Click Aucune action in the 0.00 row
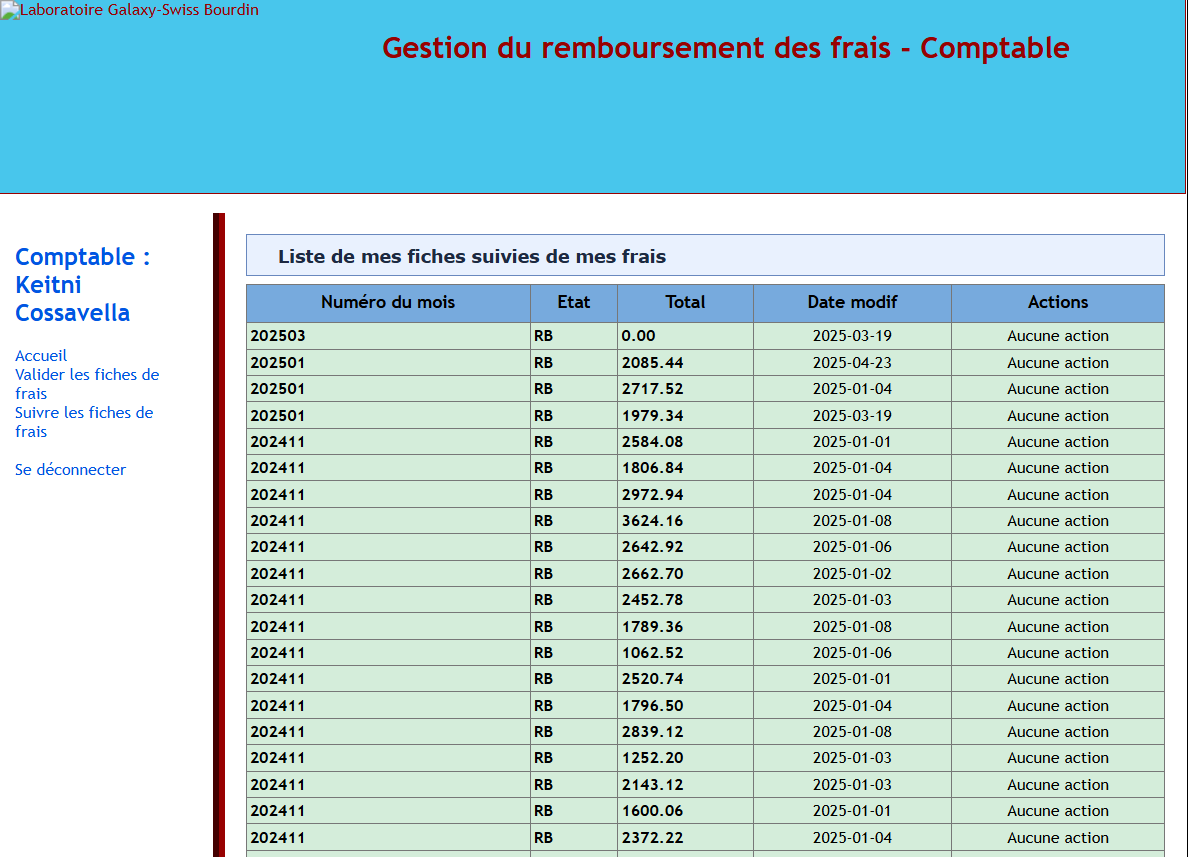1188x857 pixels. (x=1058, y=336)
